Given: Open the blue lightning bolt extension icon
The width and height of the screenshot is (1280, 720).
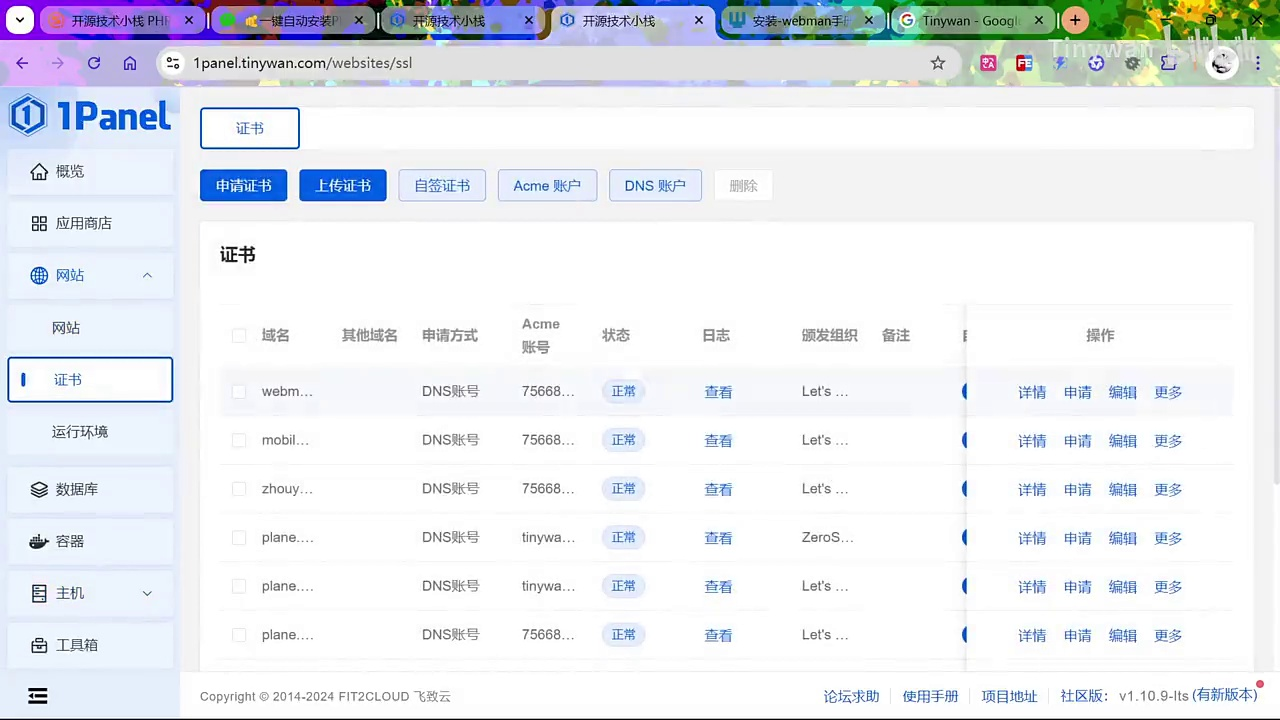Looking at the screenshot, I should coord(1060,63).
